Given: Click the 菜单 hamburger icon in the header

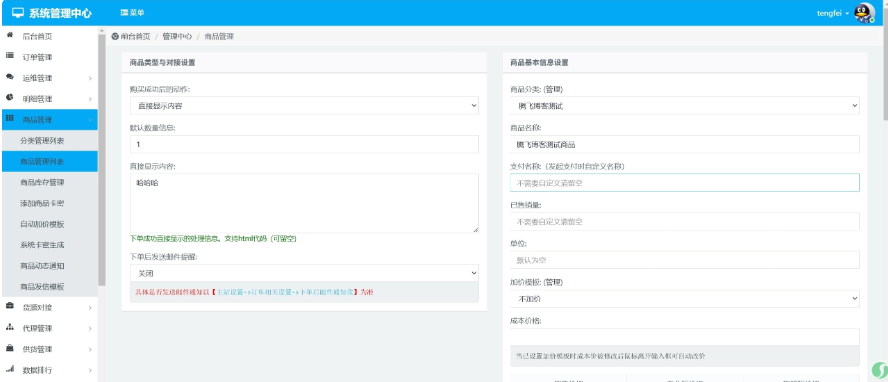Looking at the screenshot, I should pyautogui.click(x=124, y=13).
